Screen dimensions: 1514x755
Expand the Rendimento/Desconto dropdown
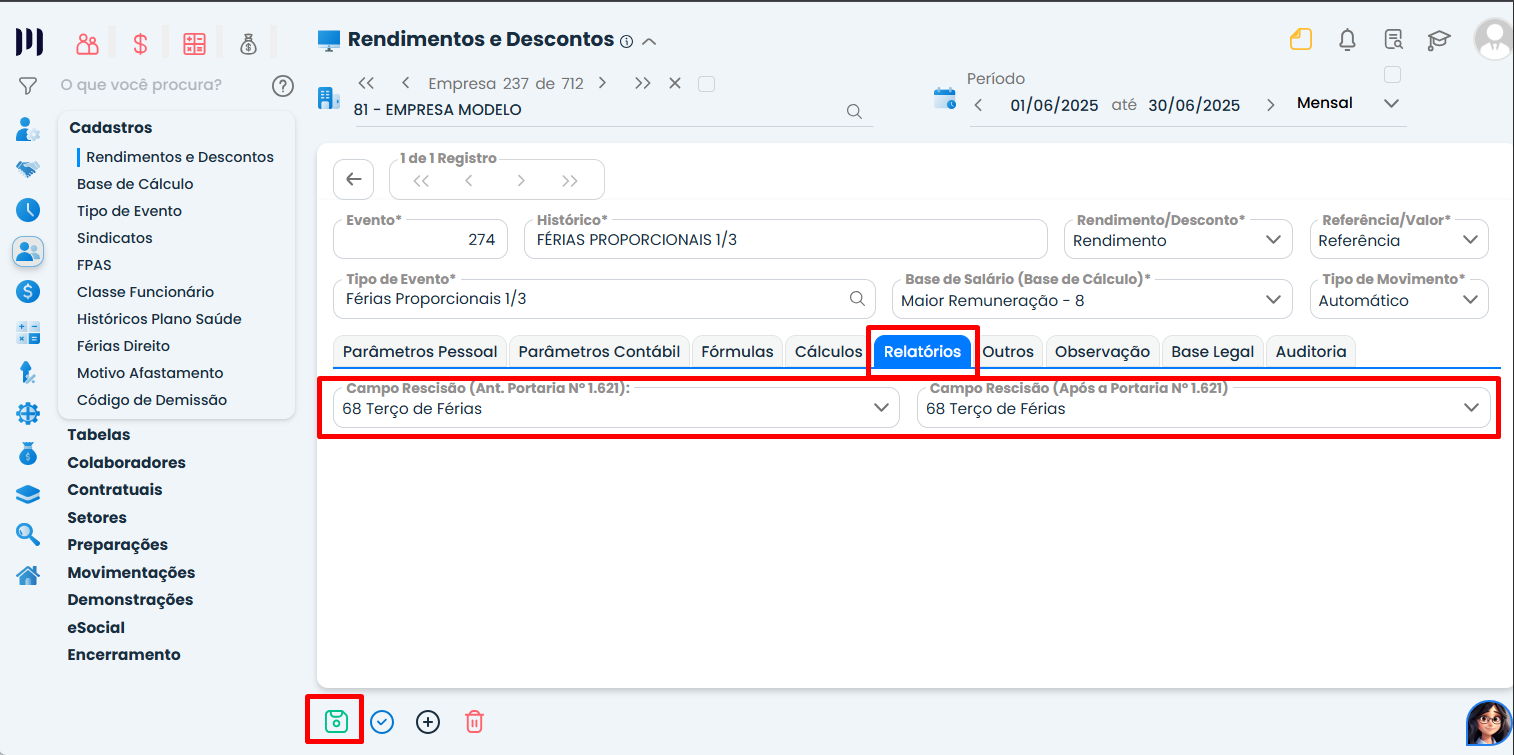tap(1272, 240)
